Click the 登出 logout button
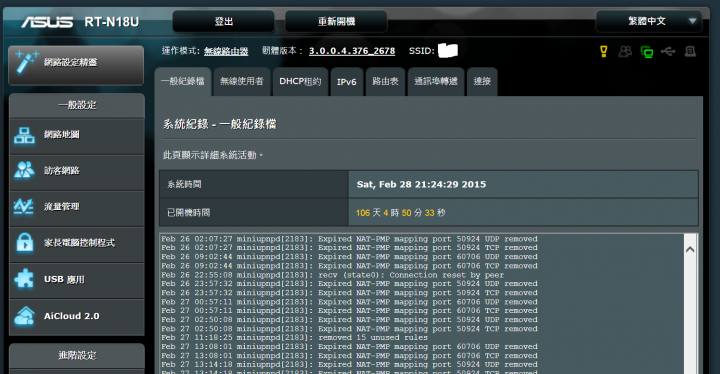 [x=224, y=21]
